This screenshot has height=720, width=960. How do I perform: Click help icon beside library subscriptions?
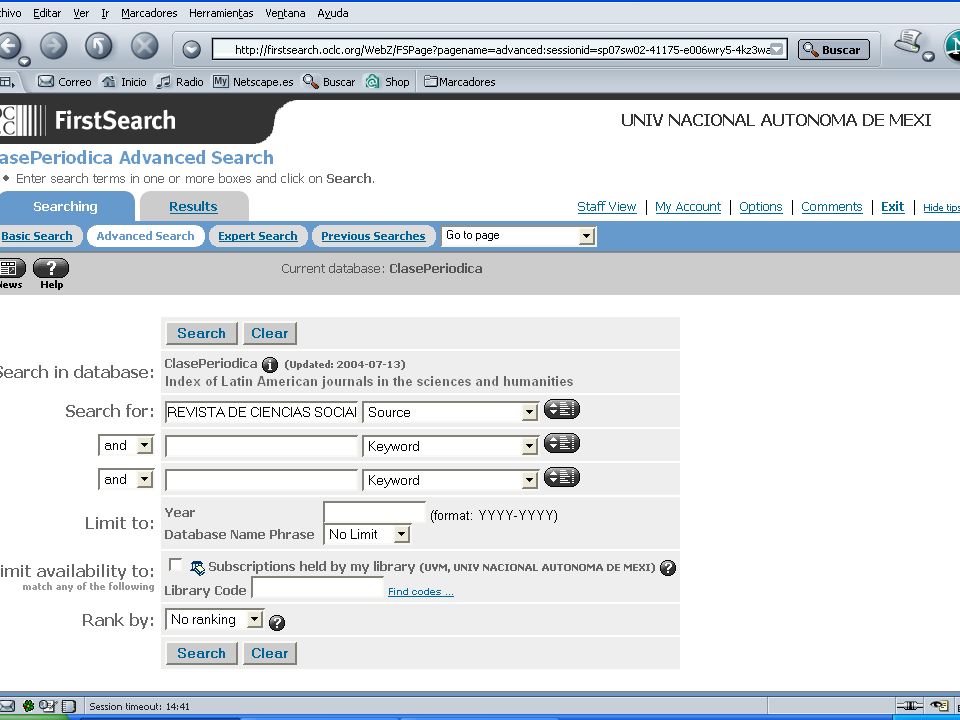coord(668,568)
